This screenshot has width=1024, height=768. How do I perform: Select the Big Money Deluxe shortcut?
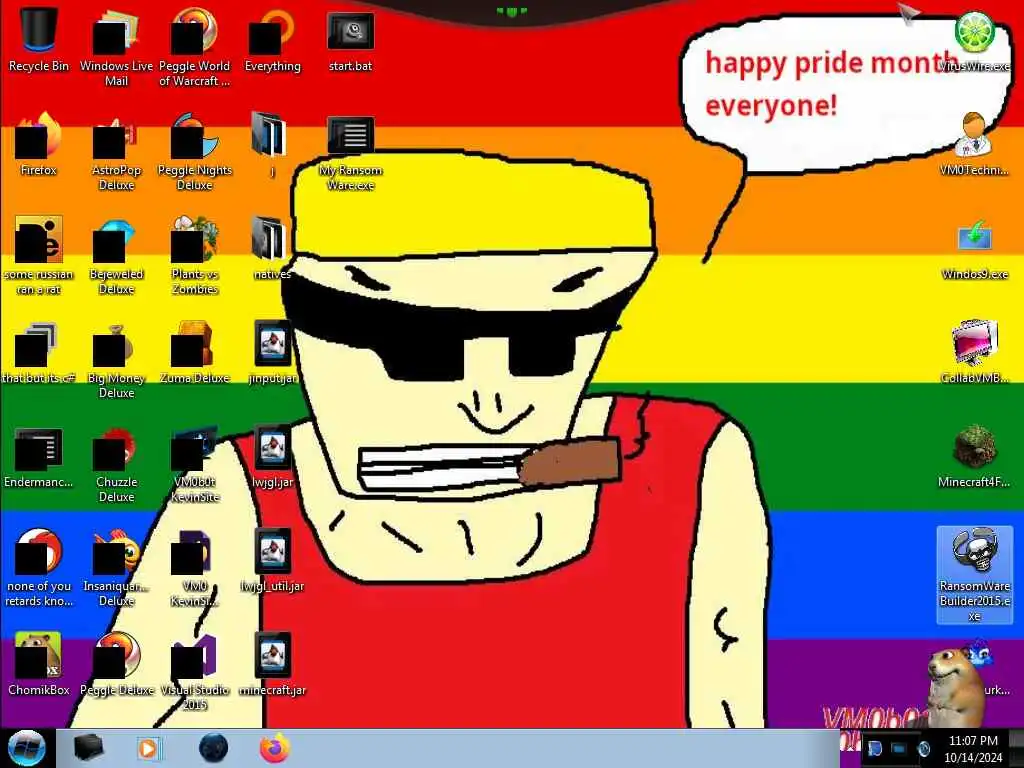click(x=116, y=360)
